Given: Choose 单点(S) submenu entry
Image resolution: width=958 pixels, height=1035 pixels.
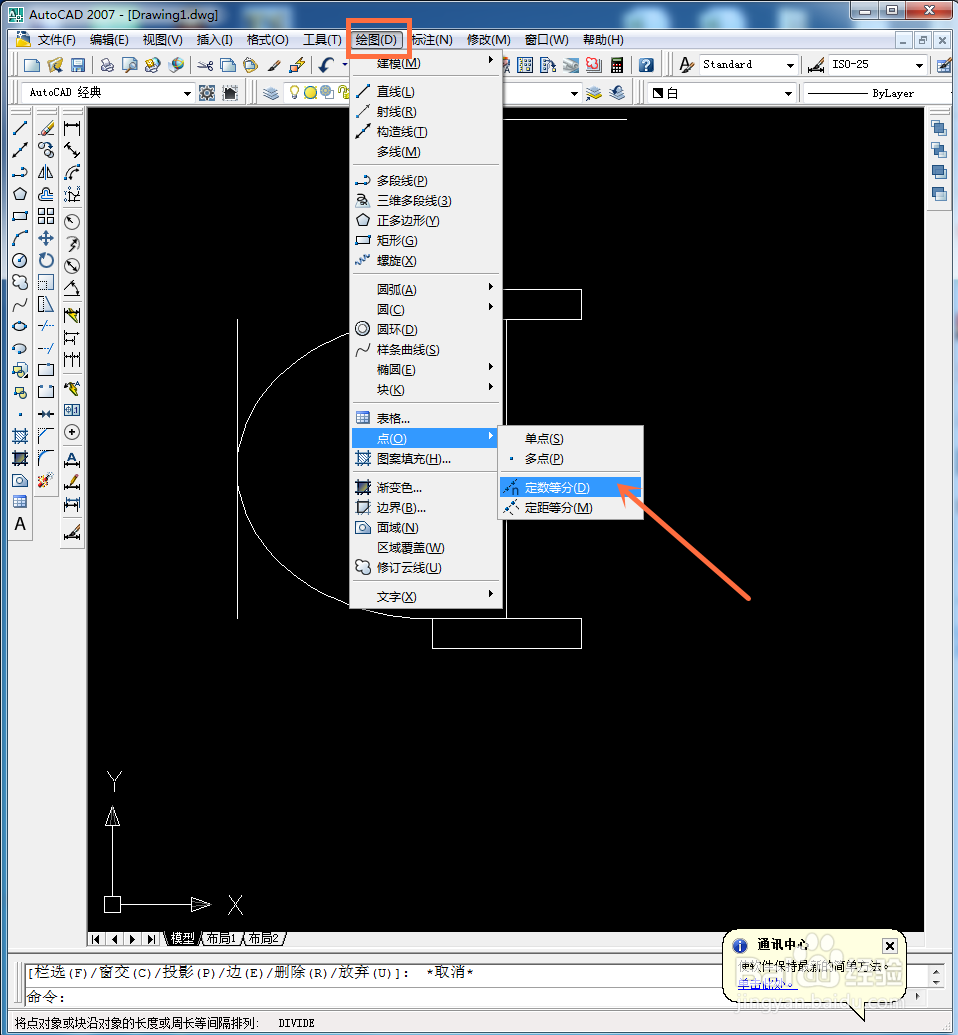Looking at the screenshot, I should [570, 439].
